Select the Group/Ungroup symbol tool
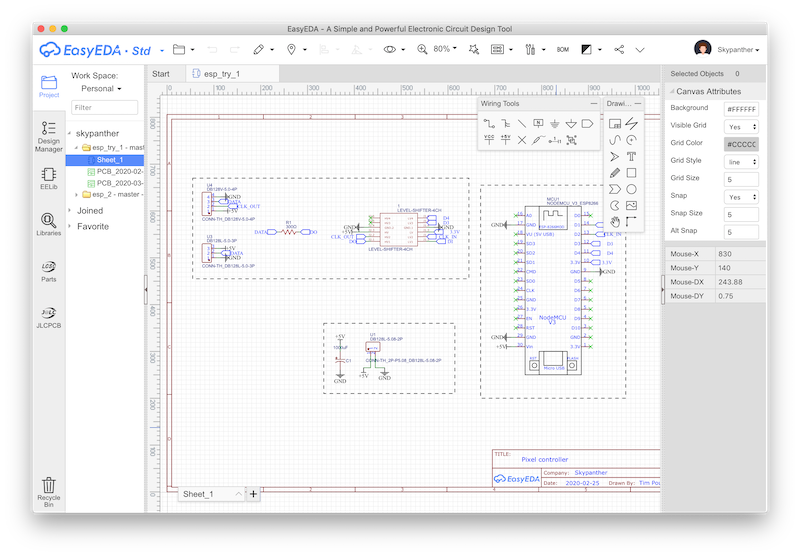Screen dimensions: 800x556 pos(571,140)
